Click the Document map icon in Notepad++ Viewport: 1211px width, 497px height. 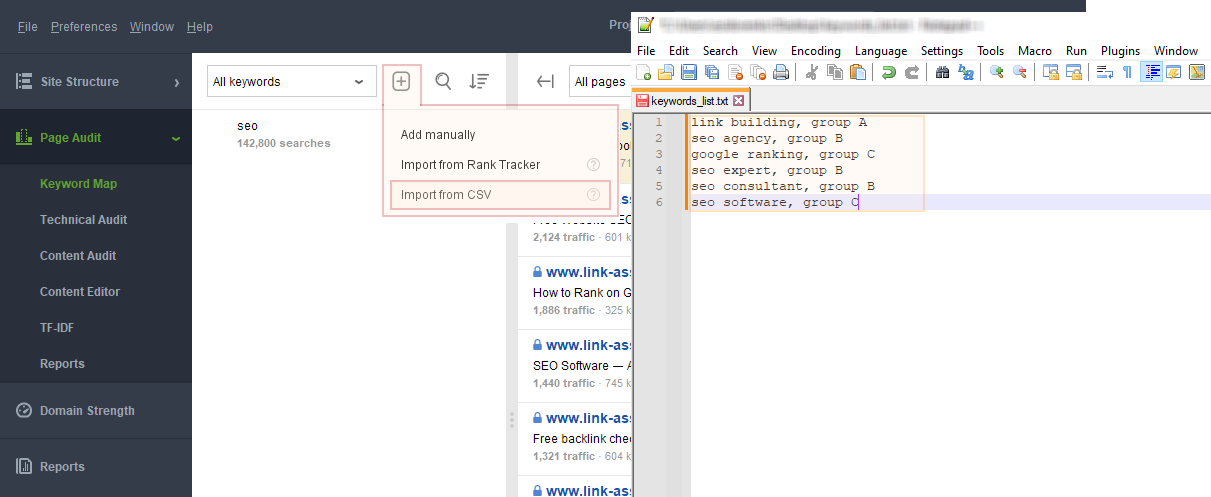(x=1195, y=72)
